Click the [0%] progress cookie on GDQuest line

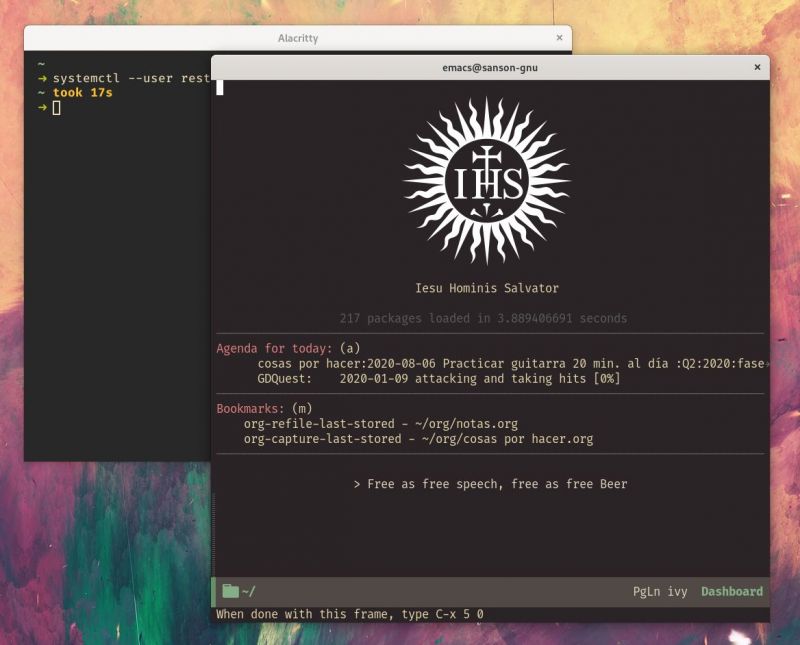coord(607,379)
